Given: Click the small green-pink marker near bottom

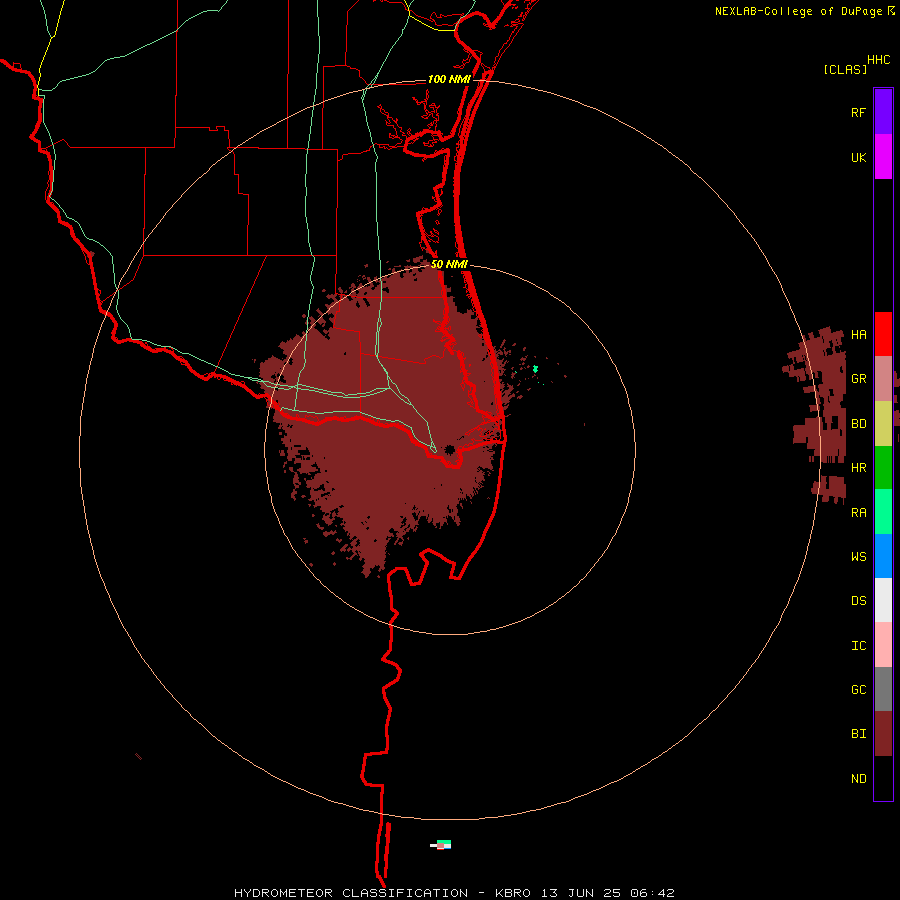Looking at the screenshot, I should (441, 844).
